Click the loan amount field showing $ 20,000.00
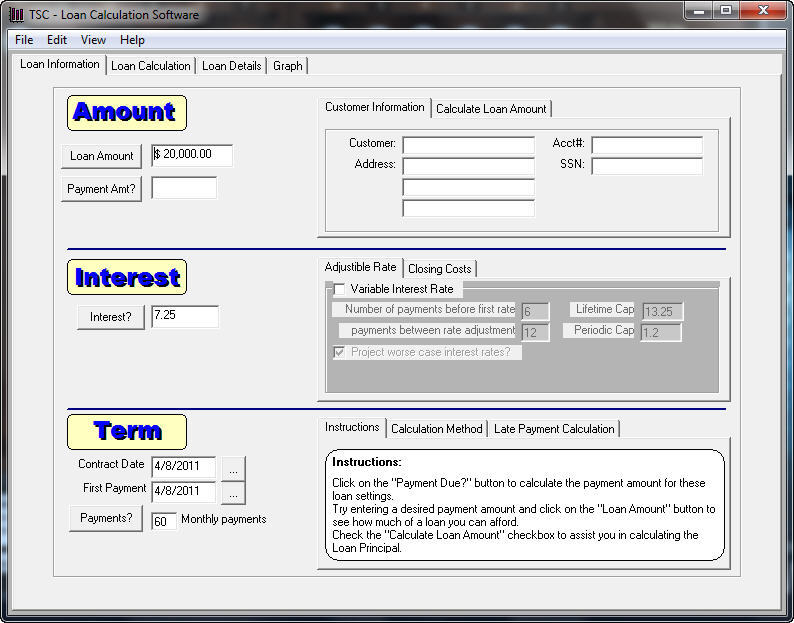 pos(192,155)
